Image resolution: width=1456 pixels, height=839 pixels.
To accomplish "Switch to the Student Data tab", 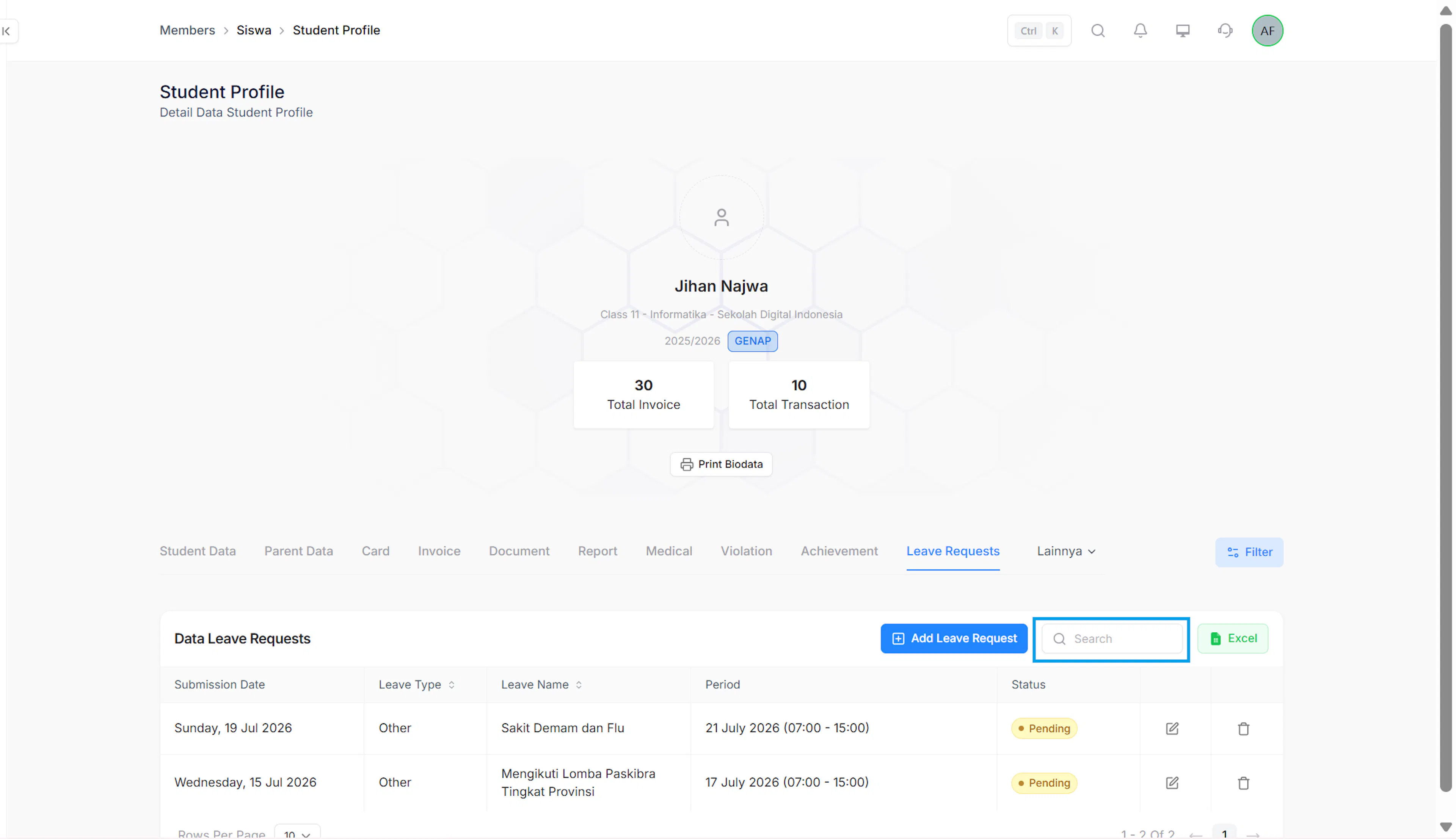I will pyautogui.click(x=198, y=551).
